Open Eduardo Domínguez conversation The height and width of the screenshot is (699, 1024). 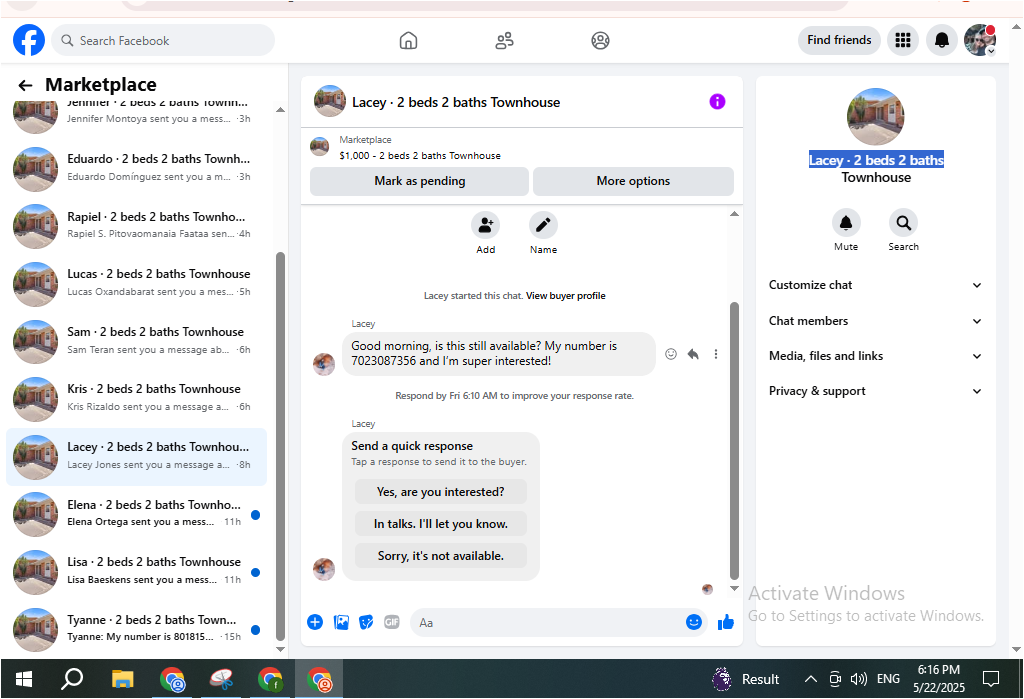[x=136, y=169]
